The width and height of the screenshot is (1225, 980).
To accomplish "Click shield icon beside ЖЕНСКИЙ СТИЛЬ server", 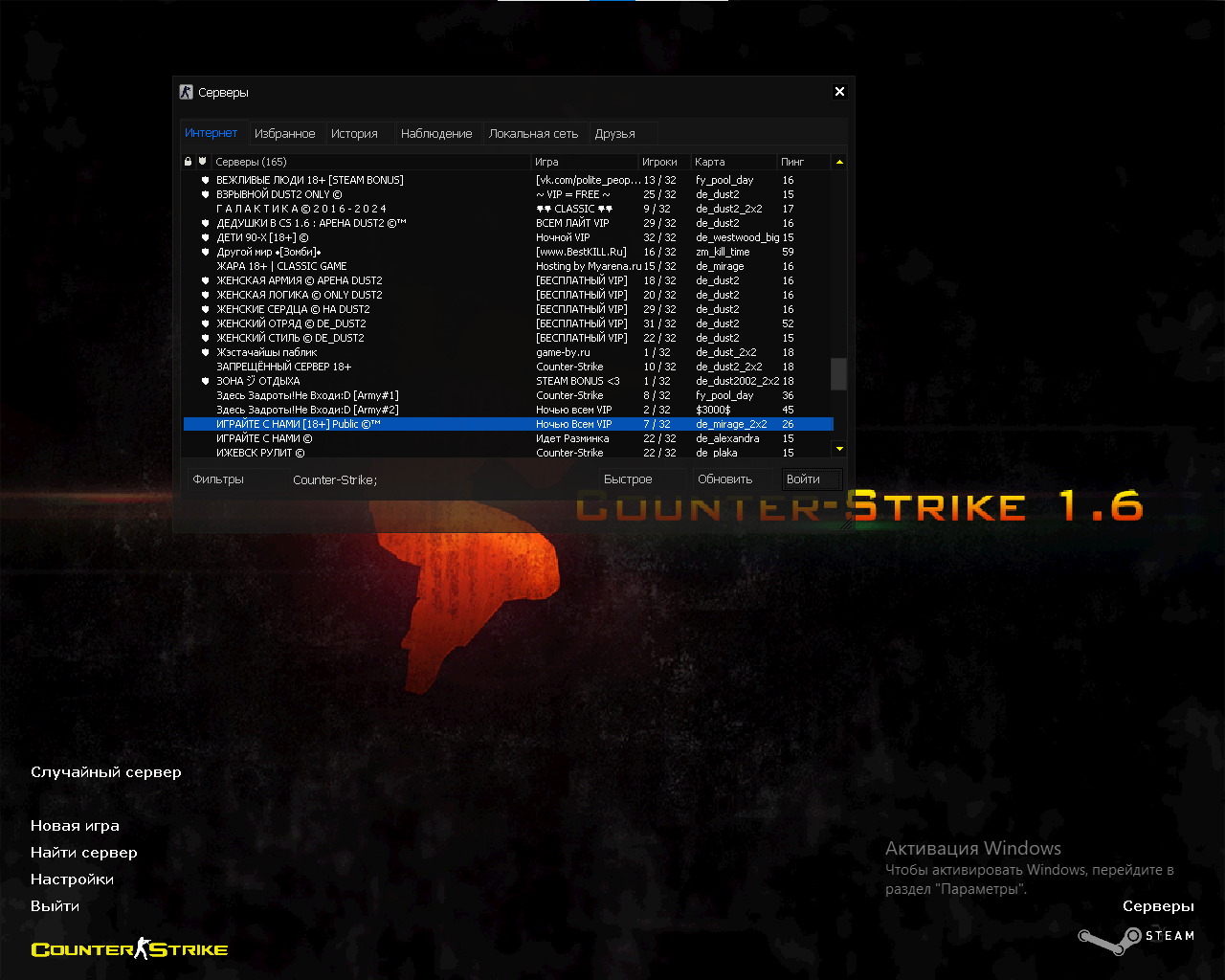I will [205, 338].
